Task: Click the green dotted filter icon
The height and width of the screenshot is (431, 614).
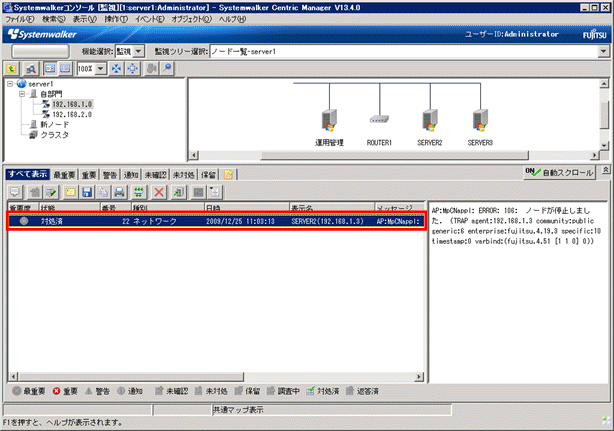Action: tap(139, 192)
